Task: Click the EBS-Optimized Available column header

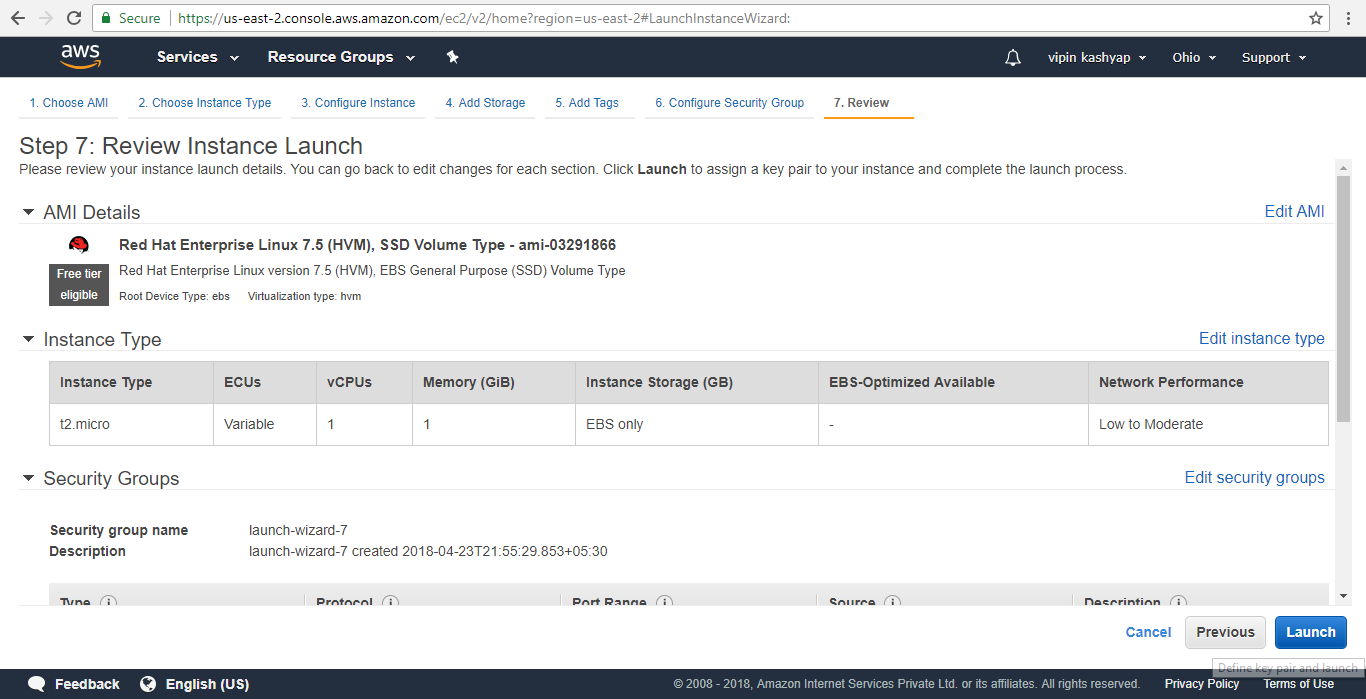Action: point(953,382)
